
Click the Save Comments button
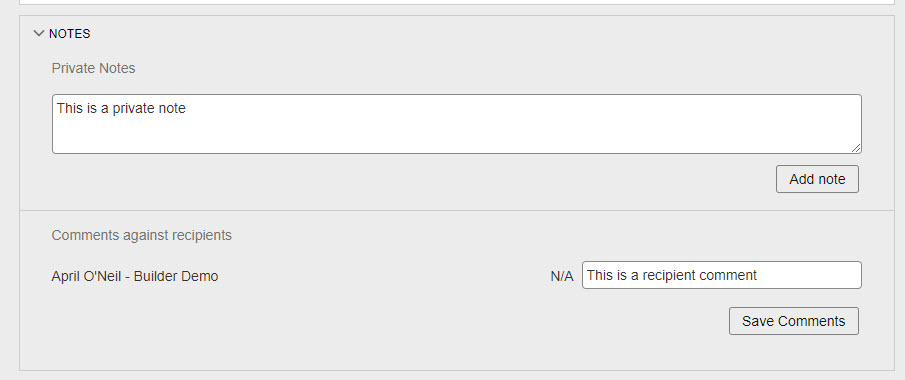[x=794, y=321]
